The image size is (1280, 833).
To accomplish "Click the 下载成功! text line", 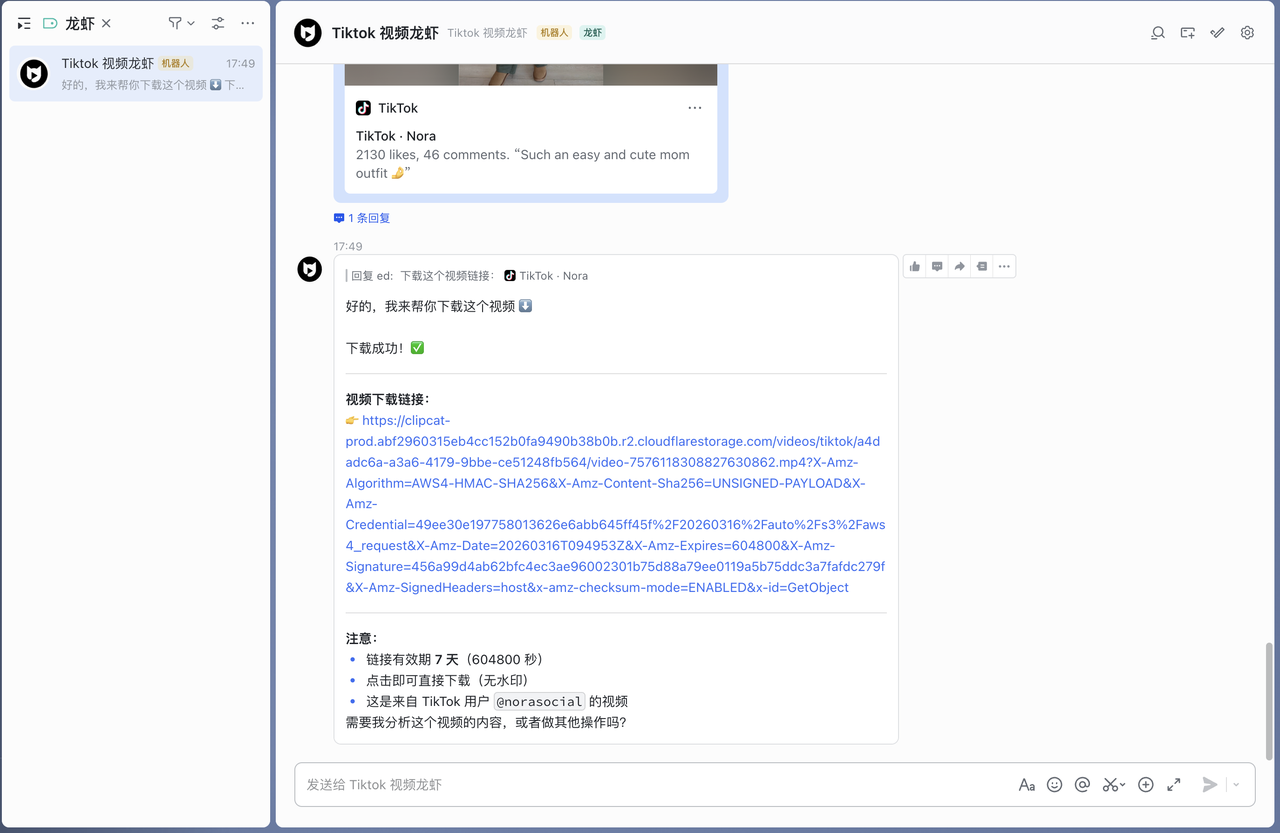I will [x=385, y=348].
